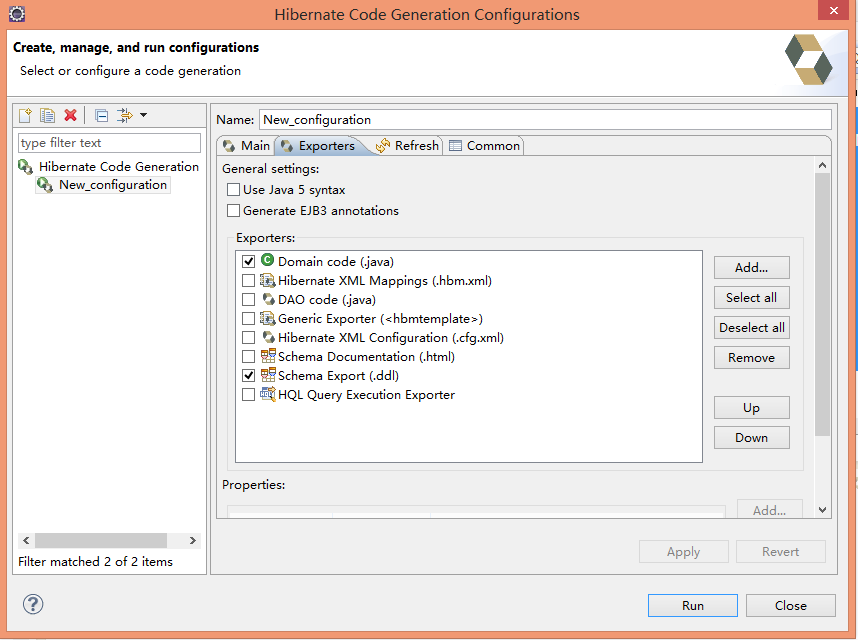Click the vertical scrollbar down arrow
858x640 pixels.
pos(822,510)
